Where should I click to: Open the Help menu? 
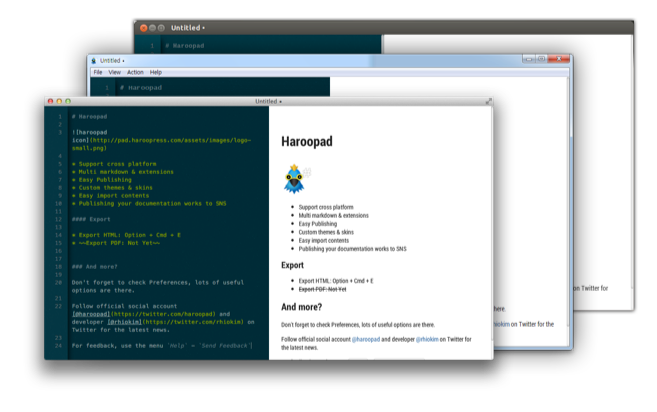click(156, 72)
